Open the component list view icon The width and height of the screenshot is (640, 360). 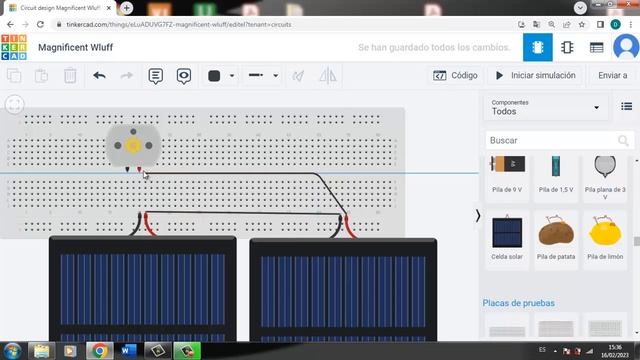tap(596, 47)
